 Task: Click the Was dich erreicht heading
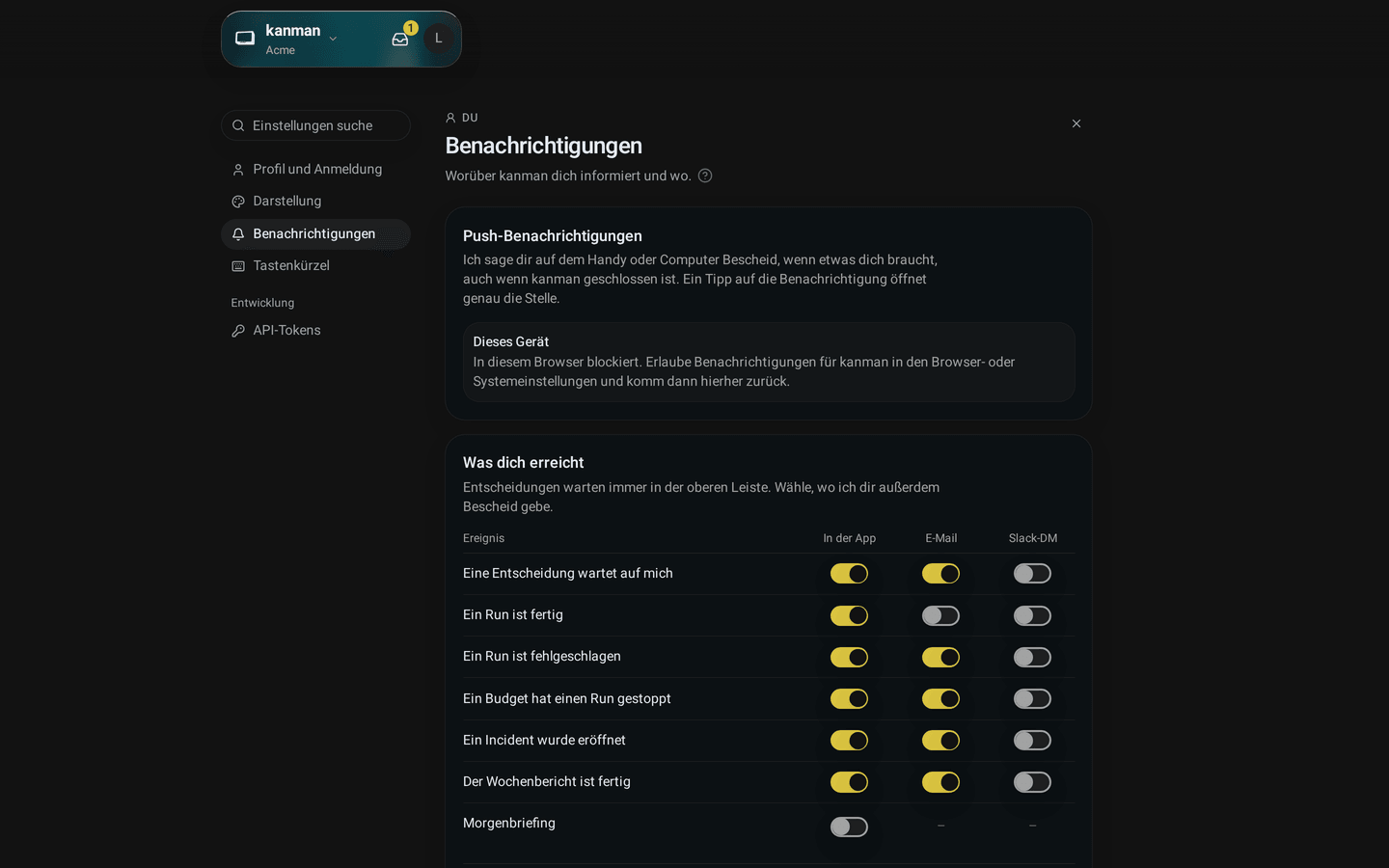click(x=524, y=463)
